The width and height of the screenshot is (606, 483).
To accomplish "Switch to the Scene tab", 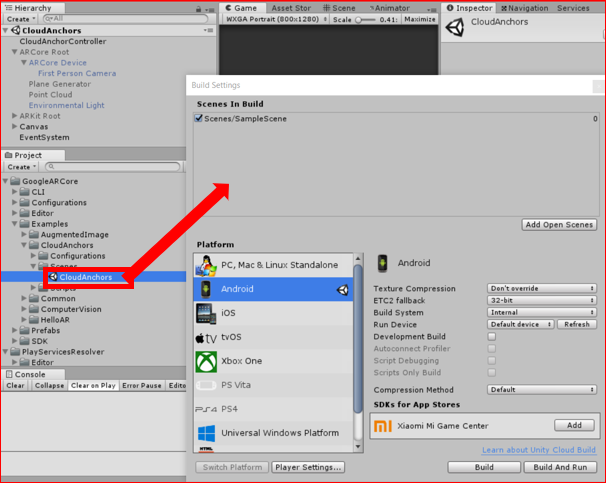I will [x=339, y=8].
